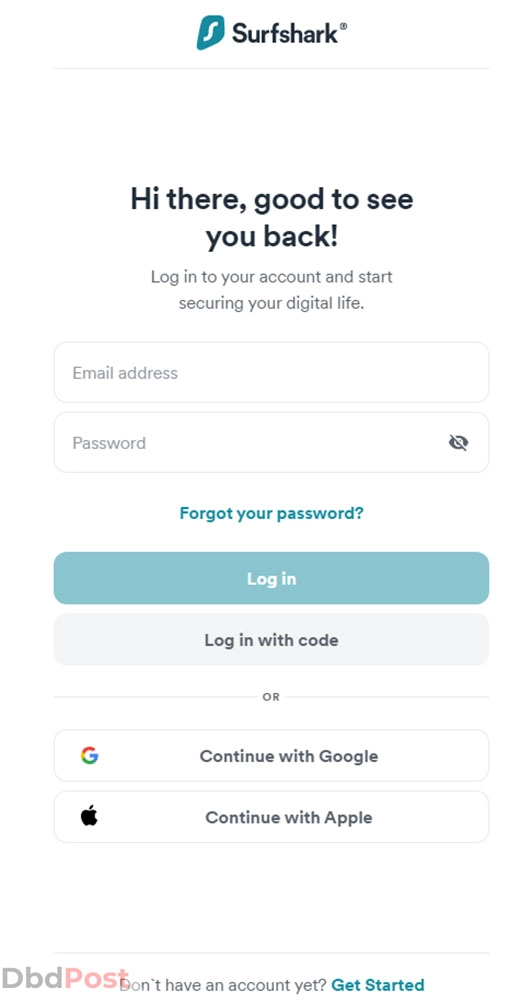This screenshot has height=1000, width=522.
Task: Click the black Apple logo icon
Action: [x=89, y=816]
